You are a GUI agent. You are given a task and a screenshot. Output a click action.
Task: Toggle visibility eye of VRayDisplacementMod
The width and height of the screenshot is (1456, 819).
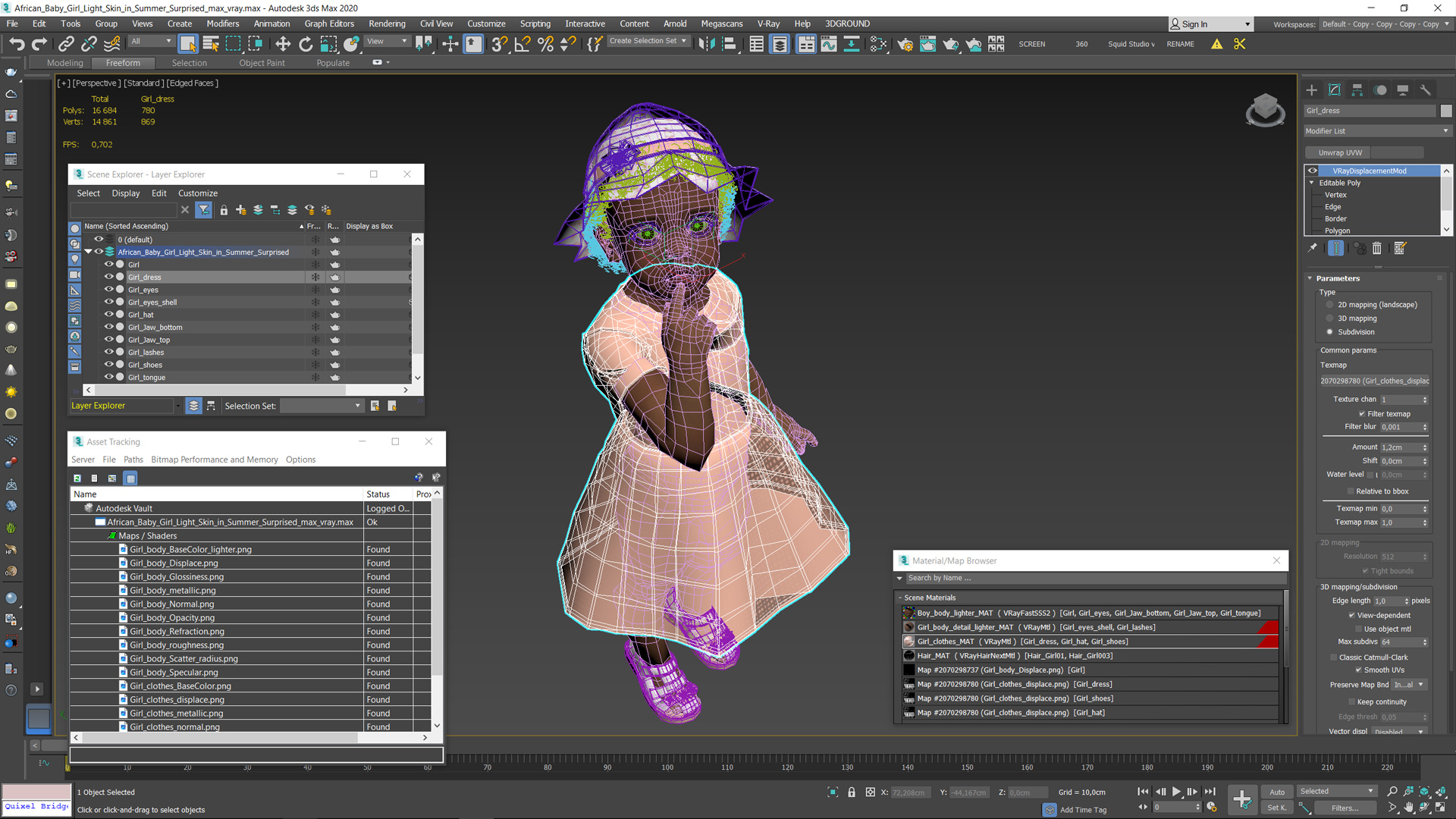1313,171
